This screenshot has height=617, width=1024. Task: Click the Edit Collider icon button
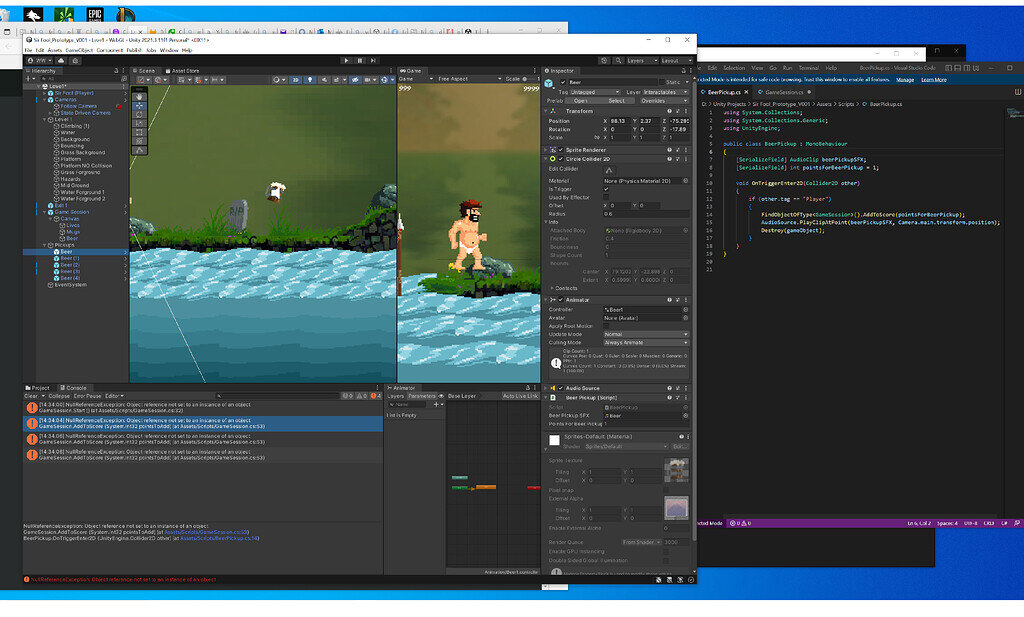point(611,169)
